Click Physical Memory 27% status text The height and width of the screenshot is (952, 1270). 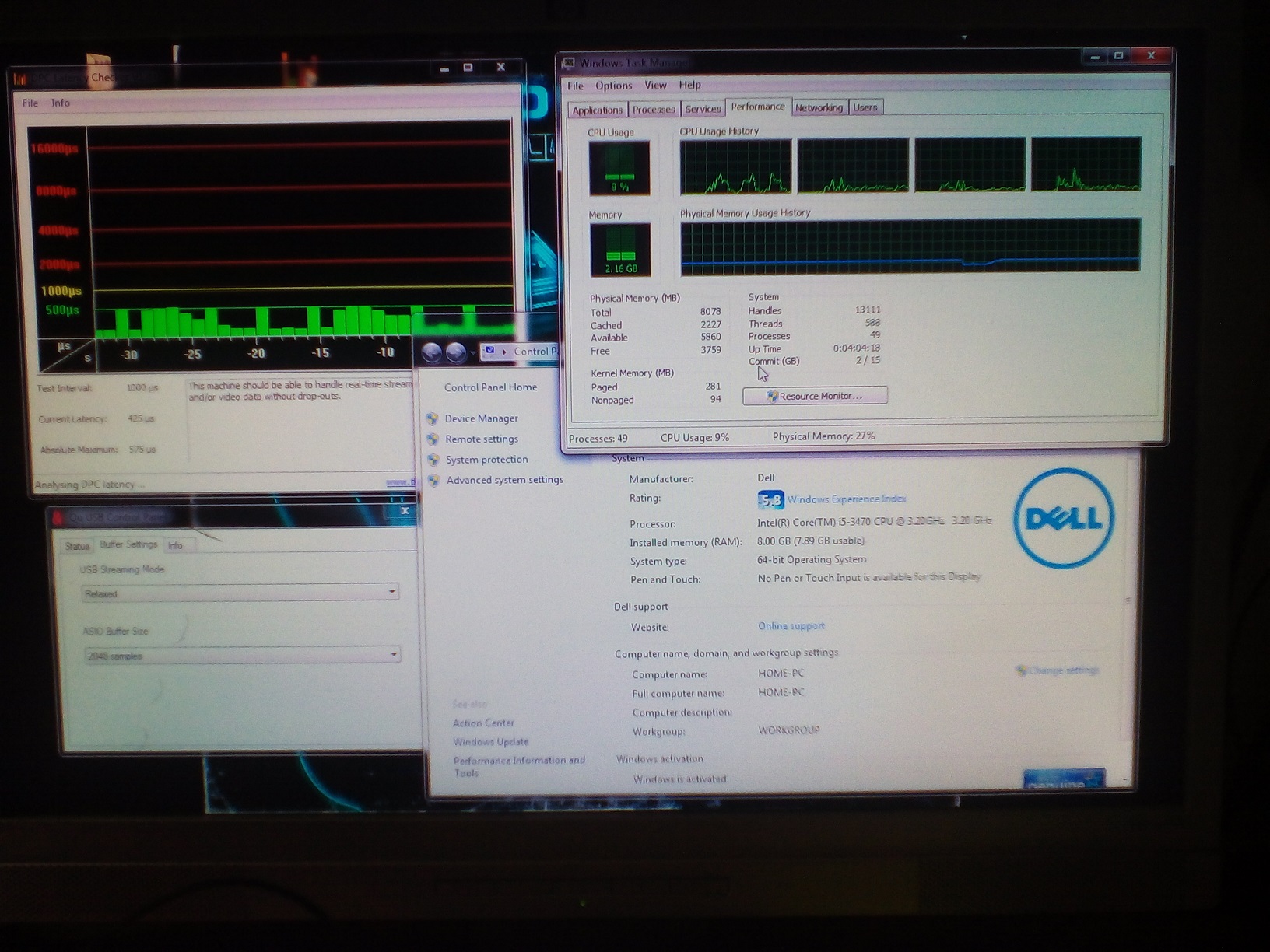click(x=823, y=436)
